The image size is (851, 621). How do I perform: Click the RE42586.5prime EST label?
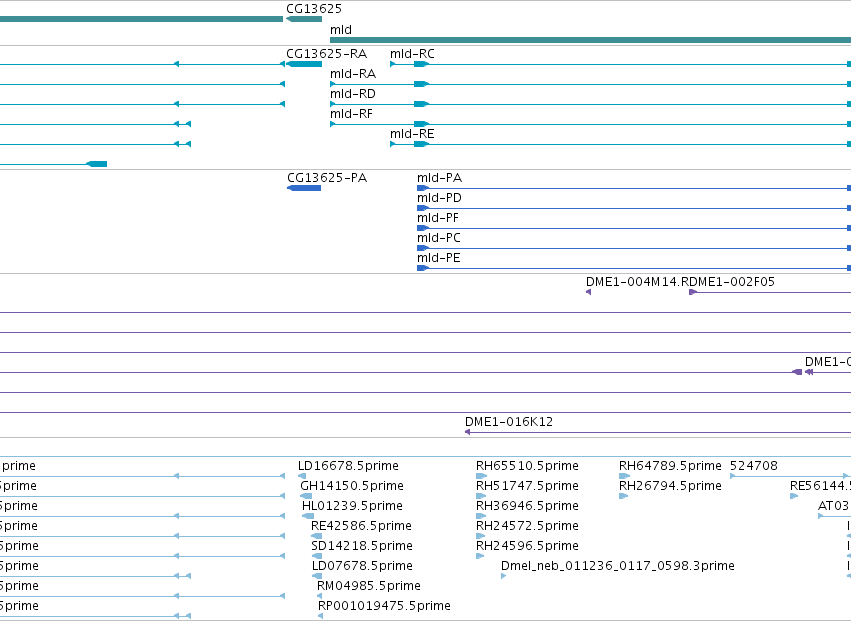(361, 526)
